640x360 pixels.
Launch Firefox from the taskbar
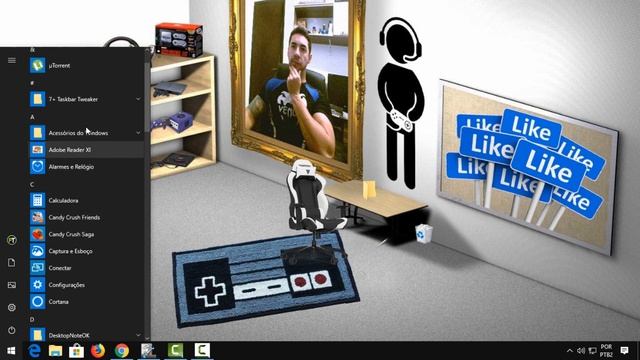click(98, 351)
